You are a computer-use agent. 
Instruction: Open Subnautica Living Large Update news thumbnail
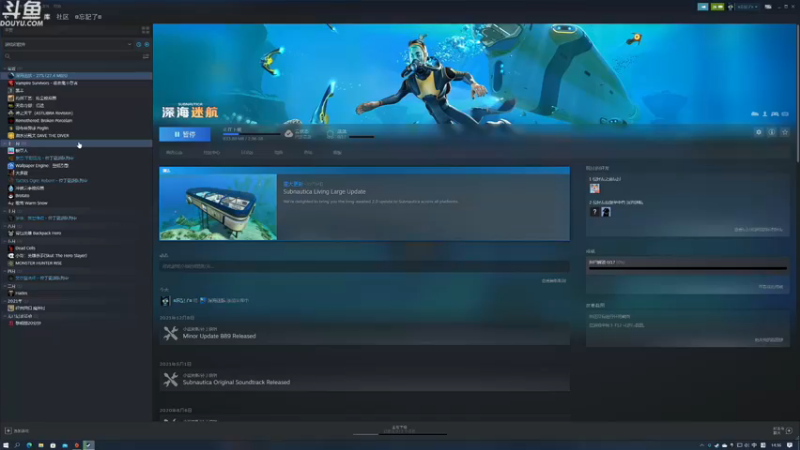click(218, 207)
